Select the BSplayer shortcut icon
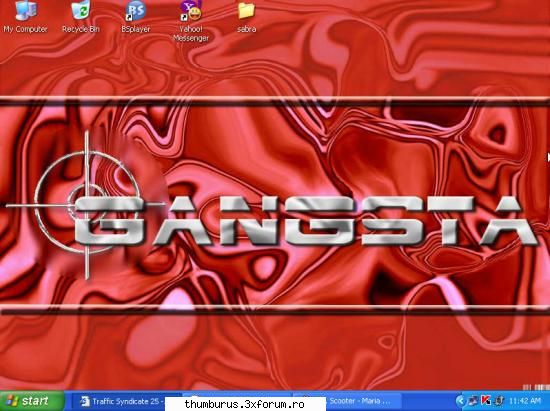Viewport: 550px width, 411px height. tap(136, 17)
